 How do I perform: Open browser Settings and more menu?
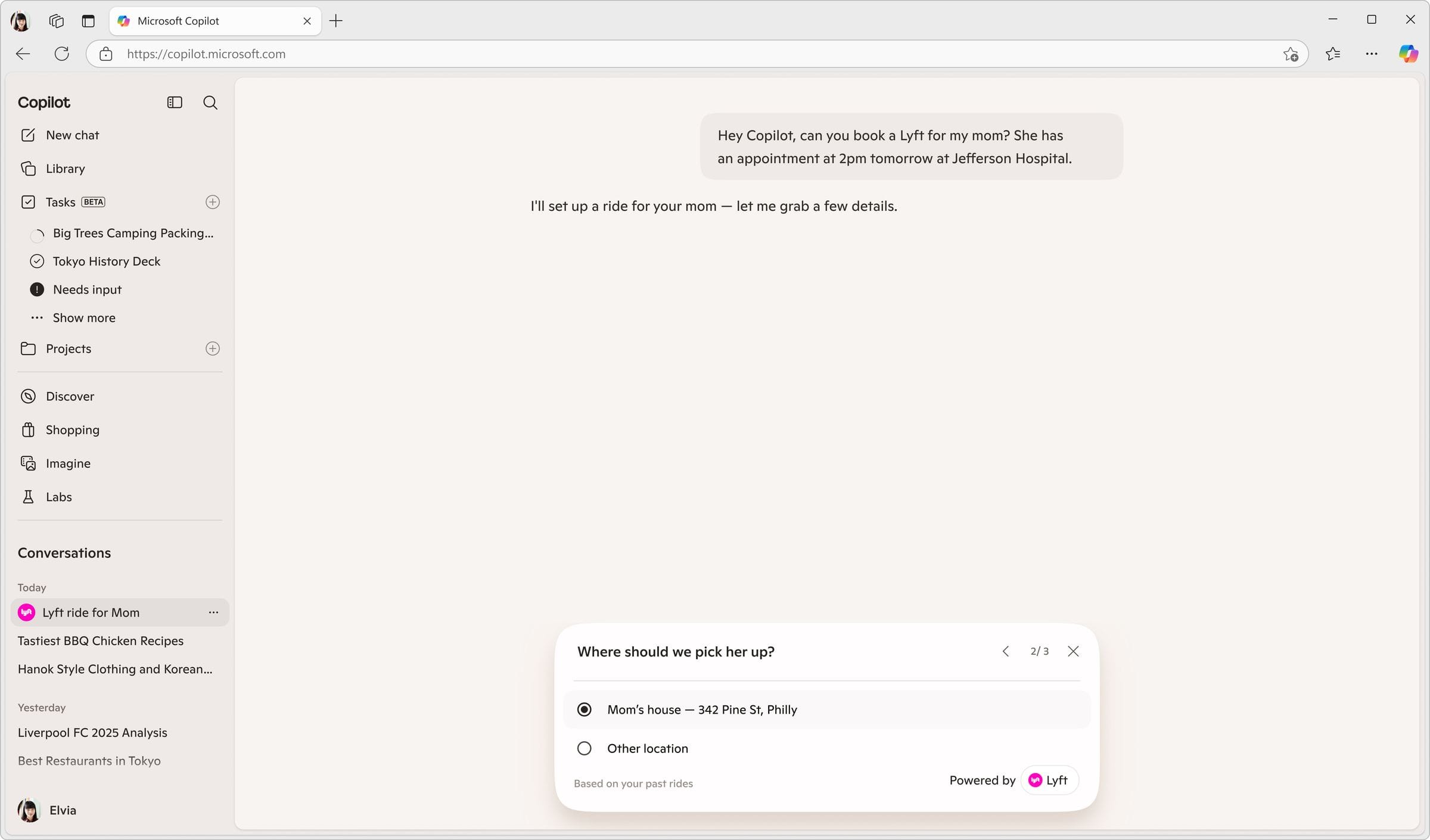(1372, 54)
